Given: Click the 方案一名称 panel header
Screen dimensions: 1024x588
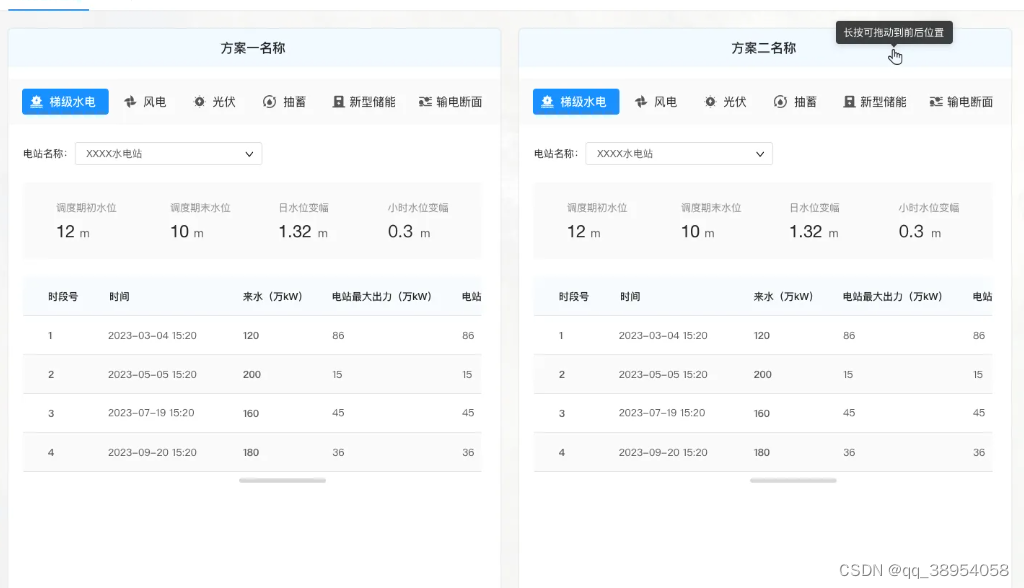Looking at the screenshot, I should pyautogui.click(x=253, y=48).
